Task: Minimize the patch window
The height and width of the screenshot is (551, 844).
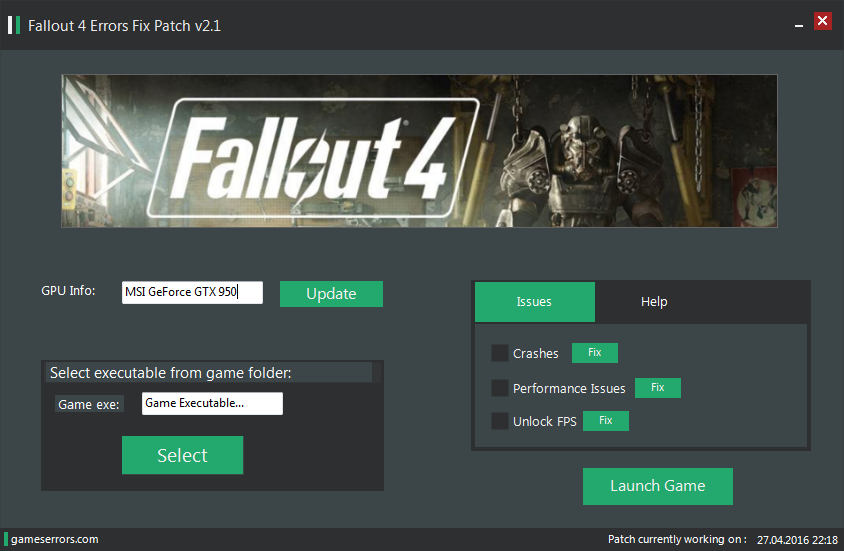Action: pyautogui.click(x=799, y=25)
